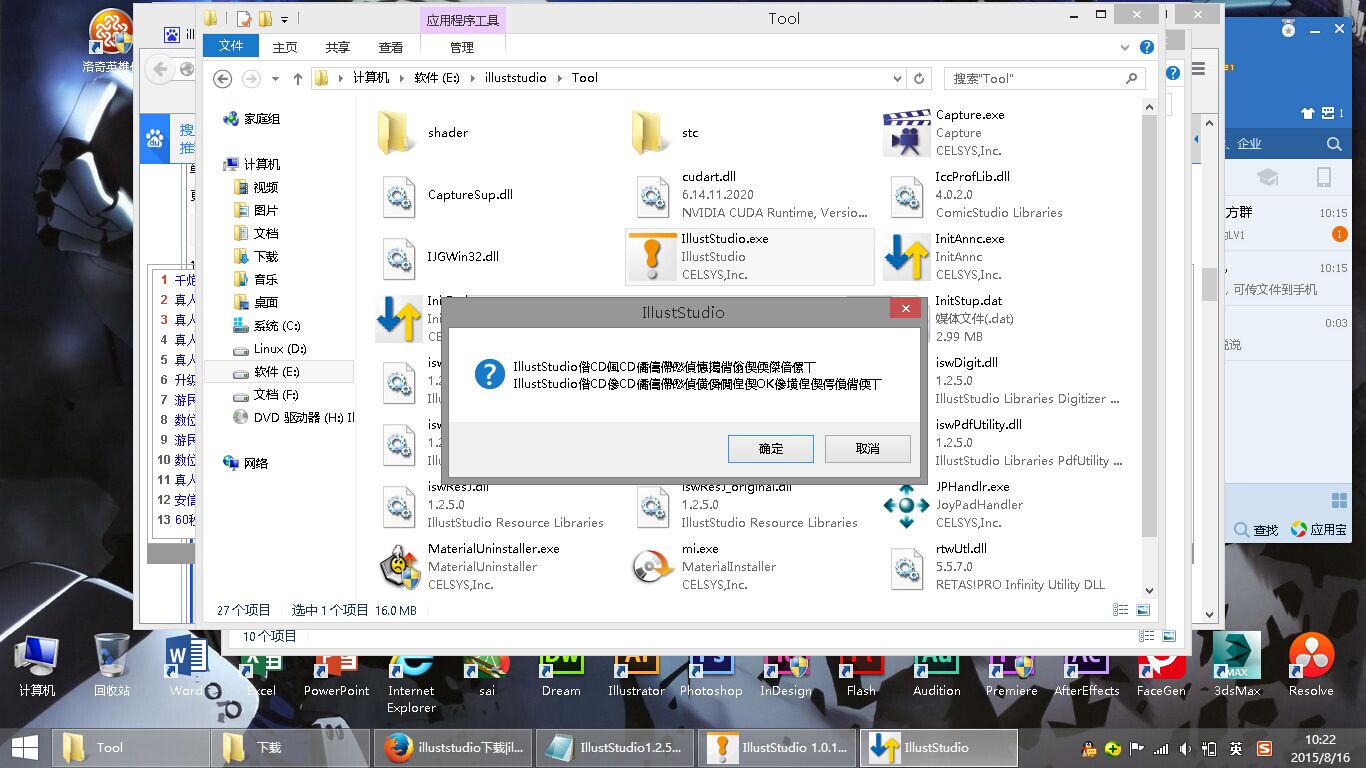Select the Capture.exe clapperboard icon
The image size is (1366, 768).
point(907,133)
